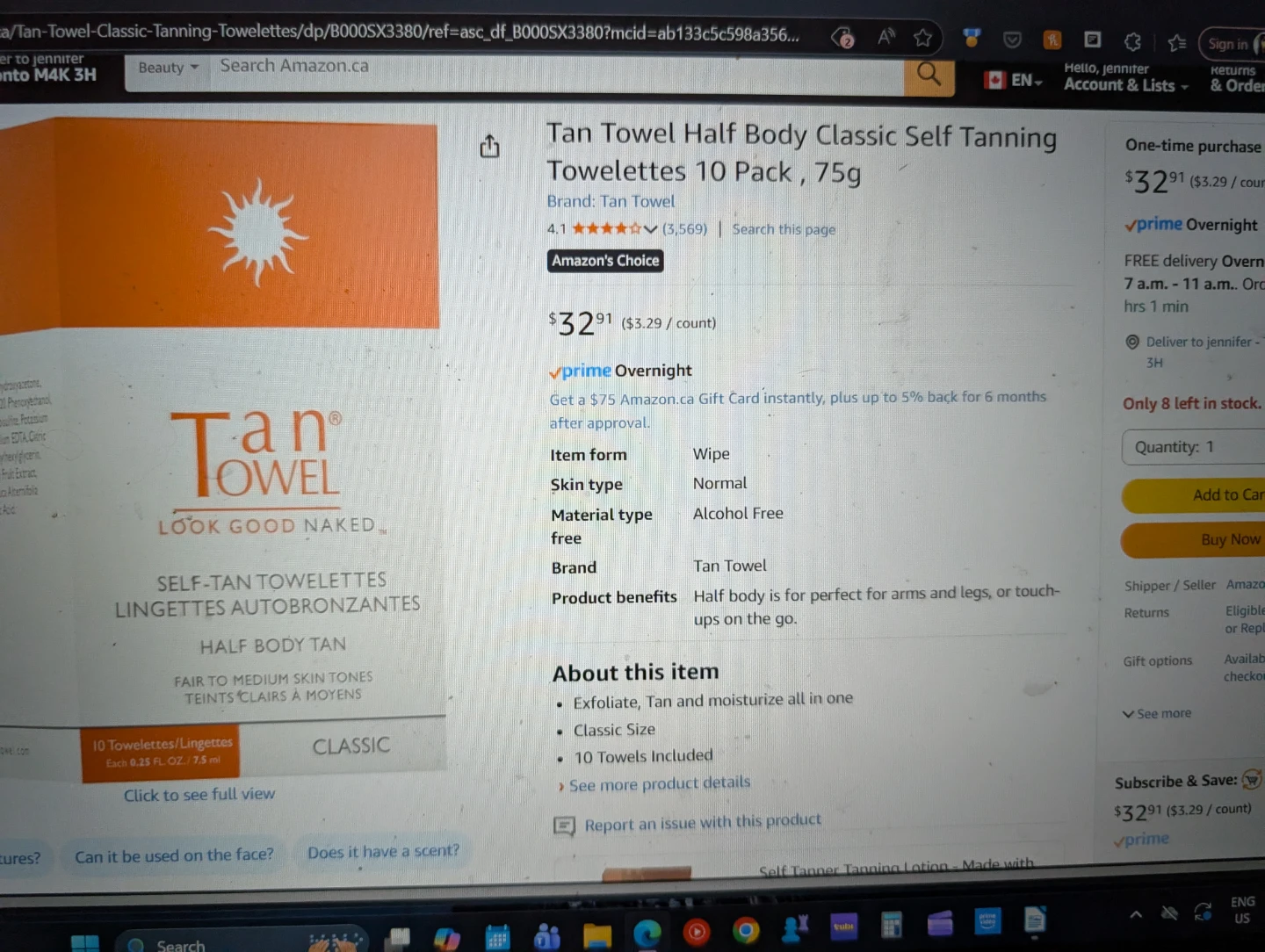Click the browser favorites star icon
Screen dimensions: 1265x952
(922, 37)
